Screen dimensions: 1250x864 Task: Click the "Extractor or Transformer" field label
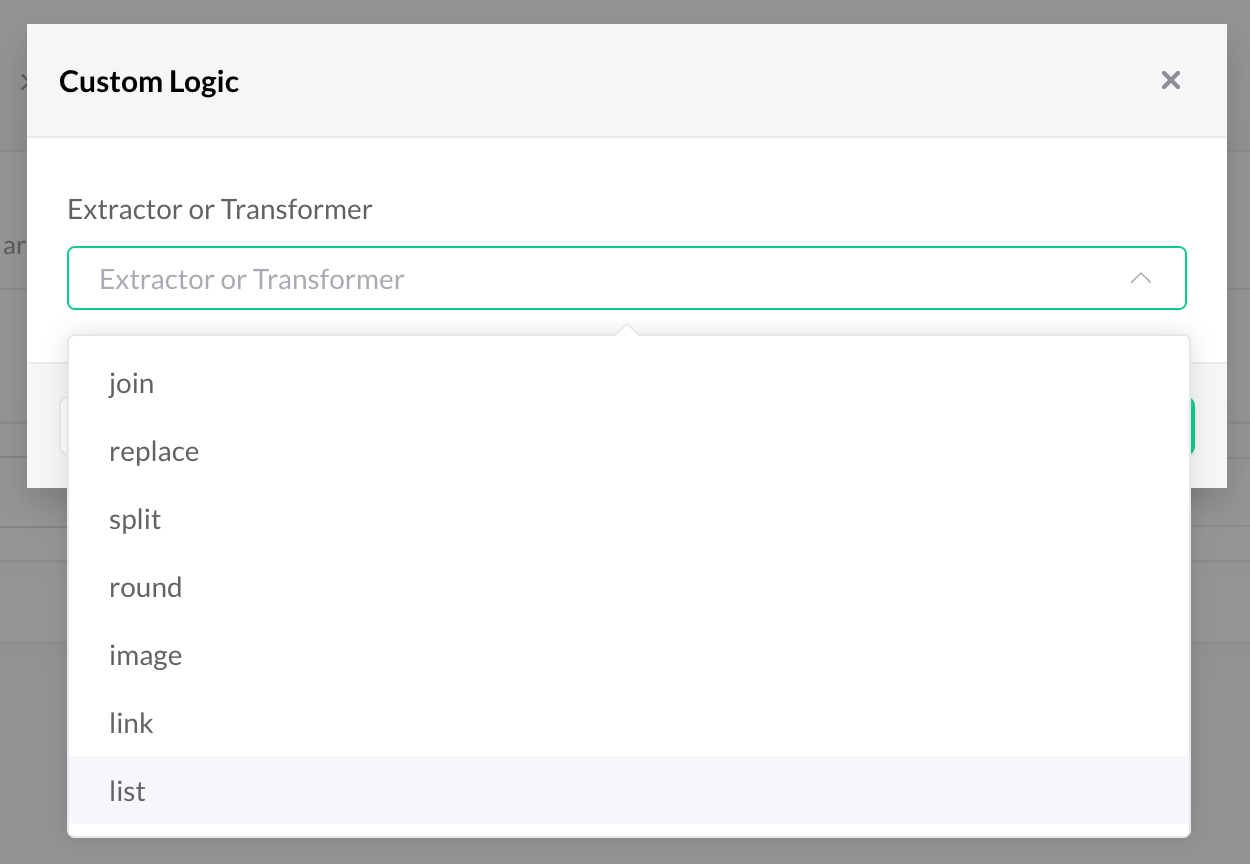[220, 210]
